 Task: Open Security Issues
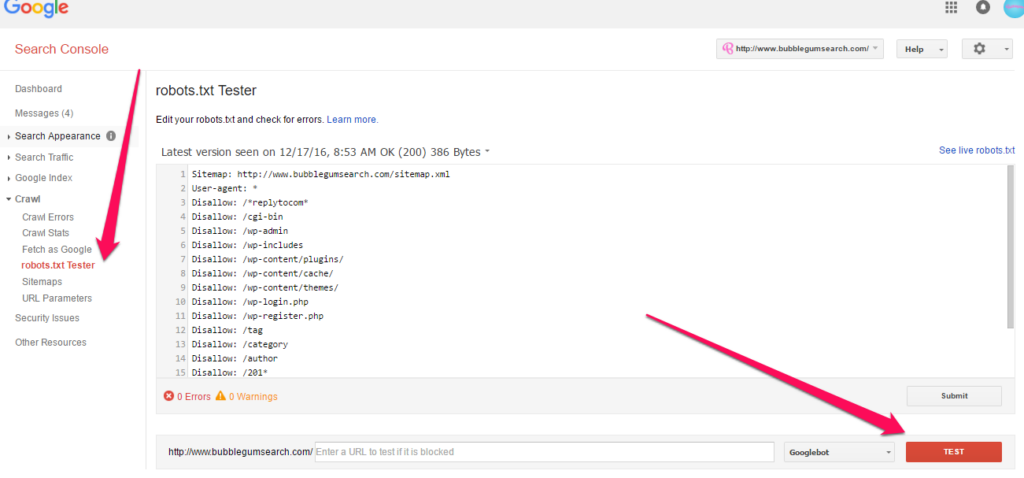(47, 318)
